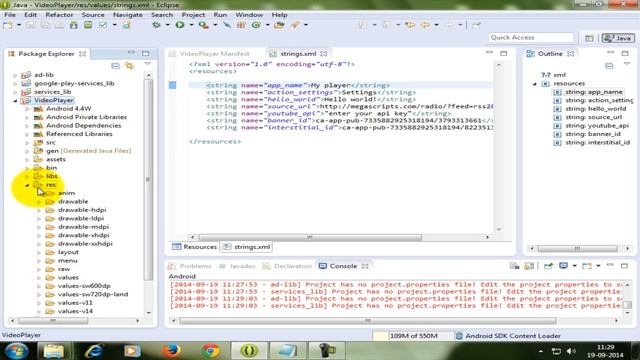Open the Project menu
Image resolution: width=640 pixels, height=360 pixels.
(x=193, y=15)
